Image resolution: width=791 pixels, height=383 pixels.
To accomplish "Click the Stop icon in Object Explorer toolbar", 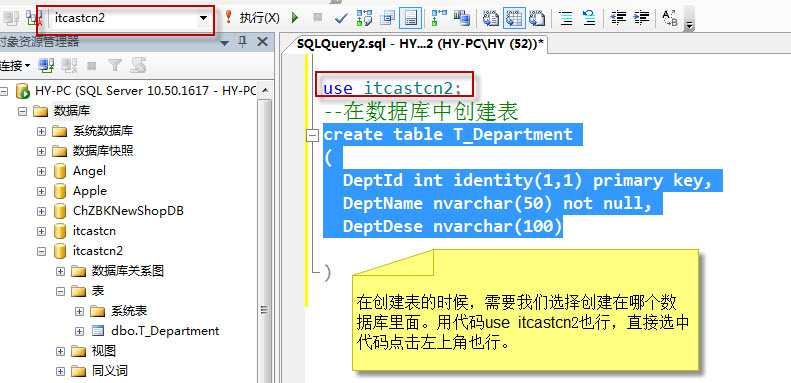I will 92,65.
